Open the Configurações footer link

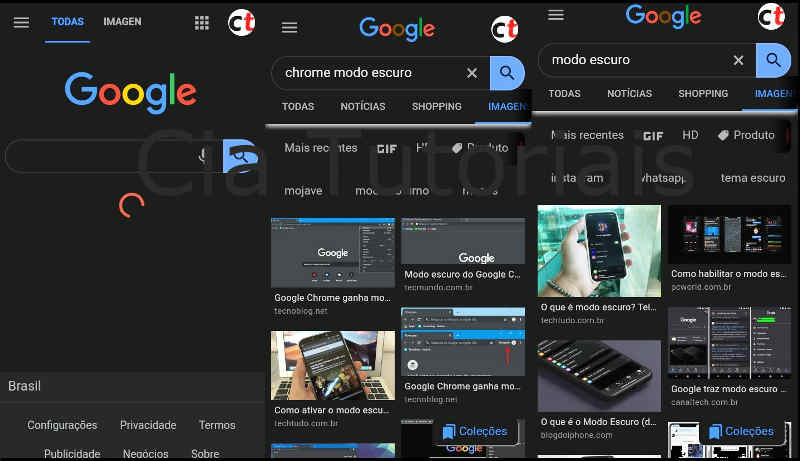click(x=62, y=425)
